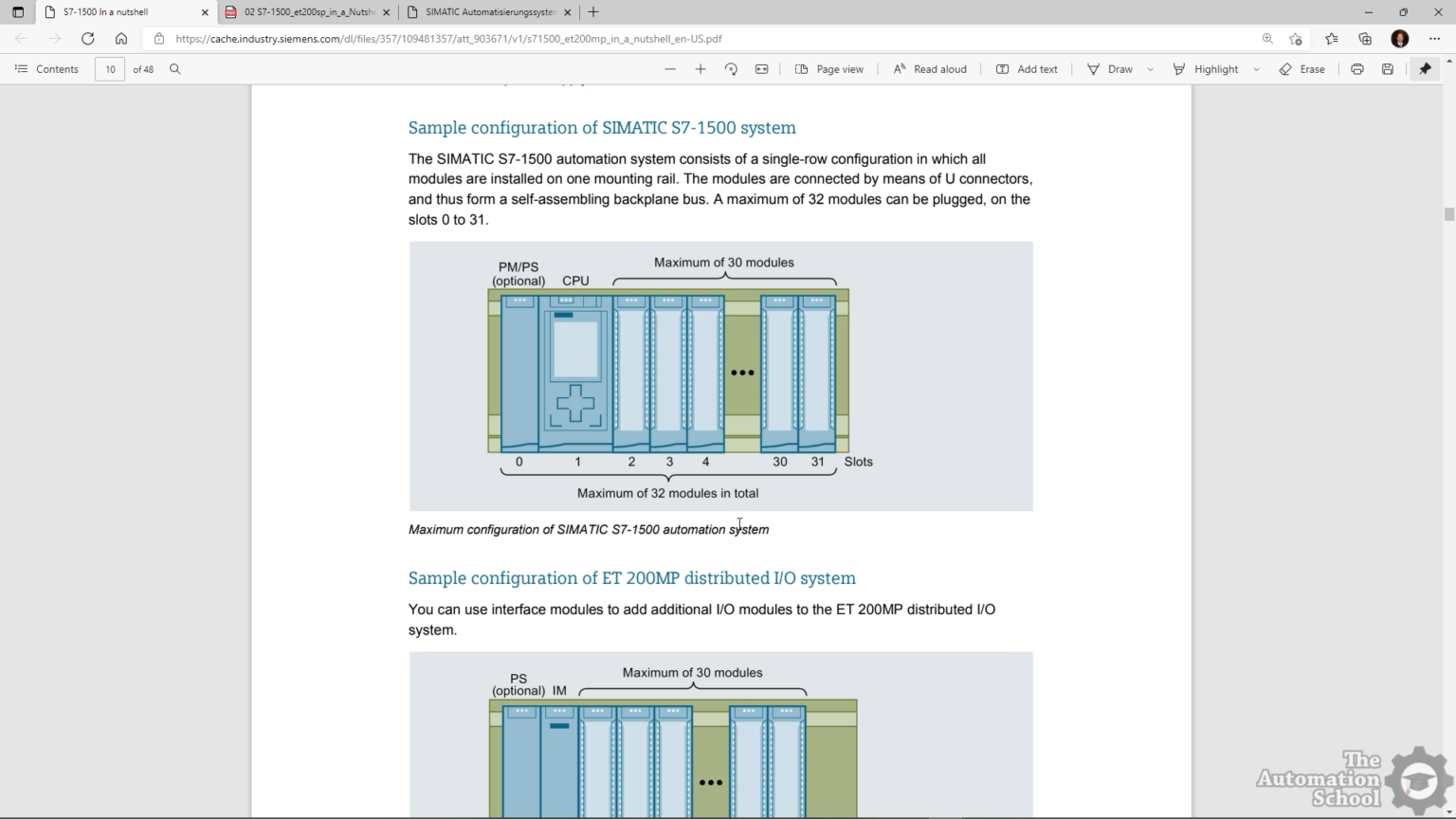Open the Draw color dropdown

pyautogui.click(x=1150, y=68)
